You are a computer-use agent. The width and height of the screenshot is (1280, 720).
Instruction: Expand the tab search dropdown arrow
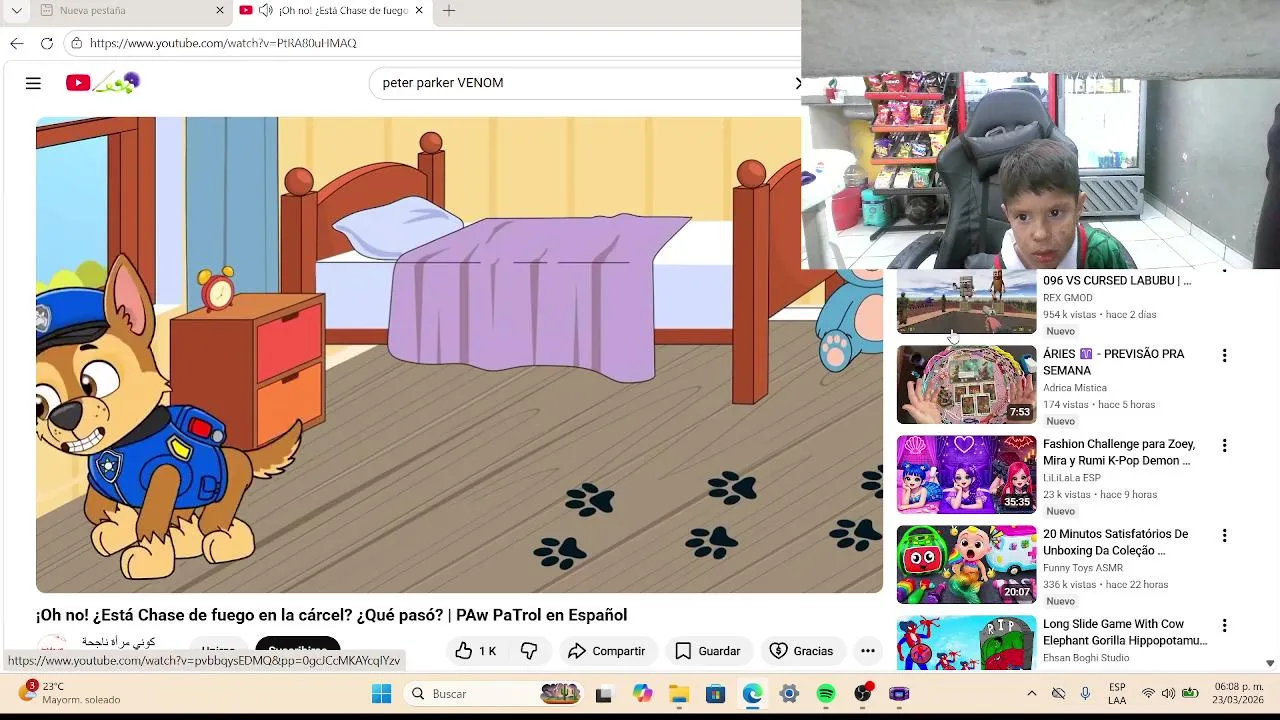pyautogui.click(x=16, y=10)
